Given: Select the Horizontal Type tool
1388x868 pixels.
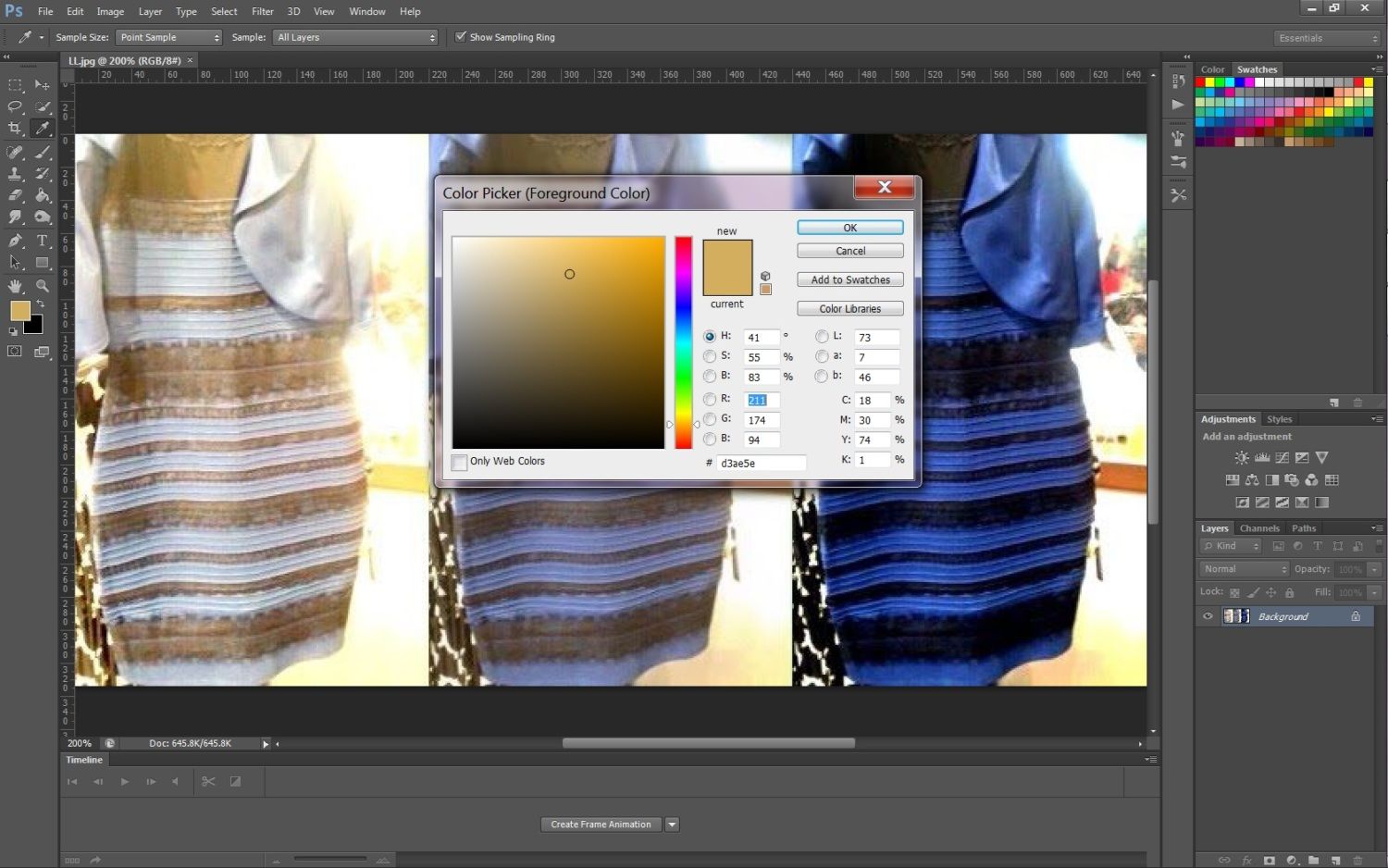Looking at the screenshot, I should click(42, 241).
